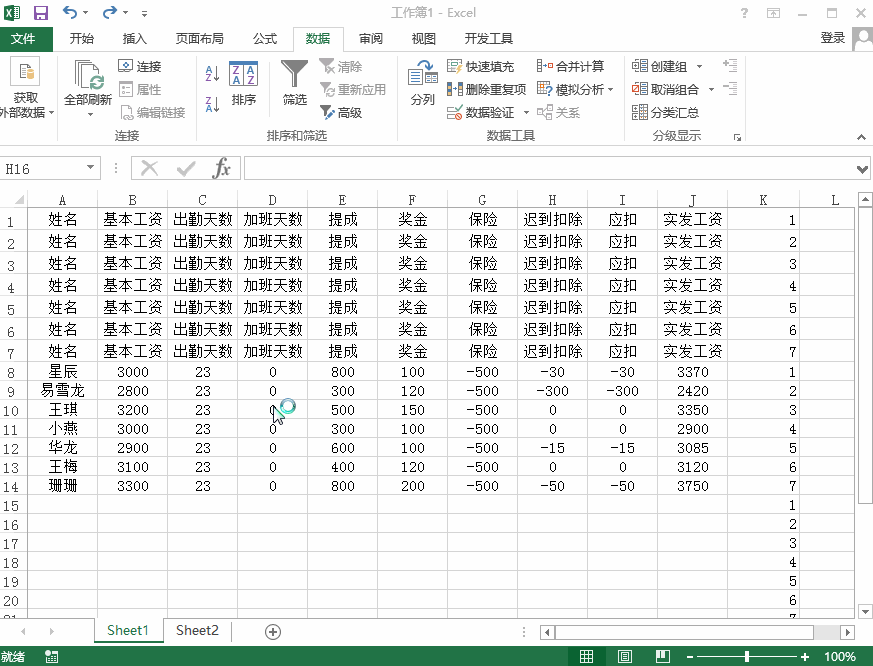Switch to the Formulas (公式) tab
Screen dimensions: 873x666
[x=264, y=38]
